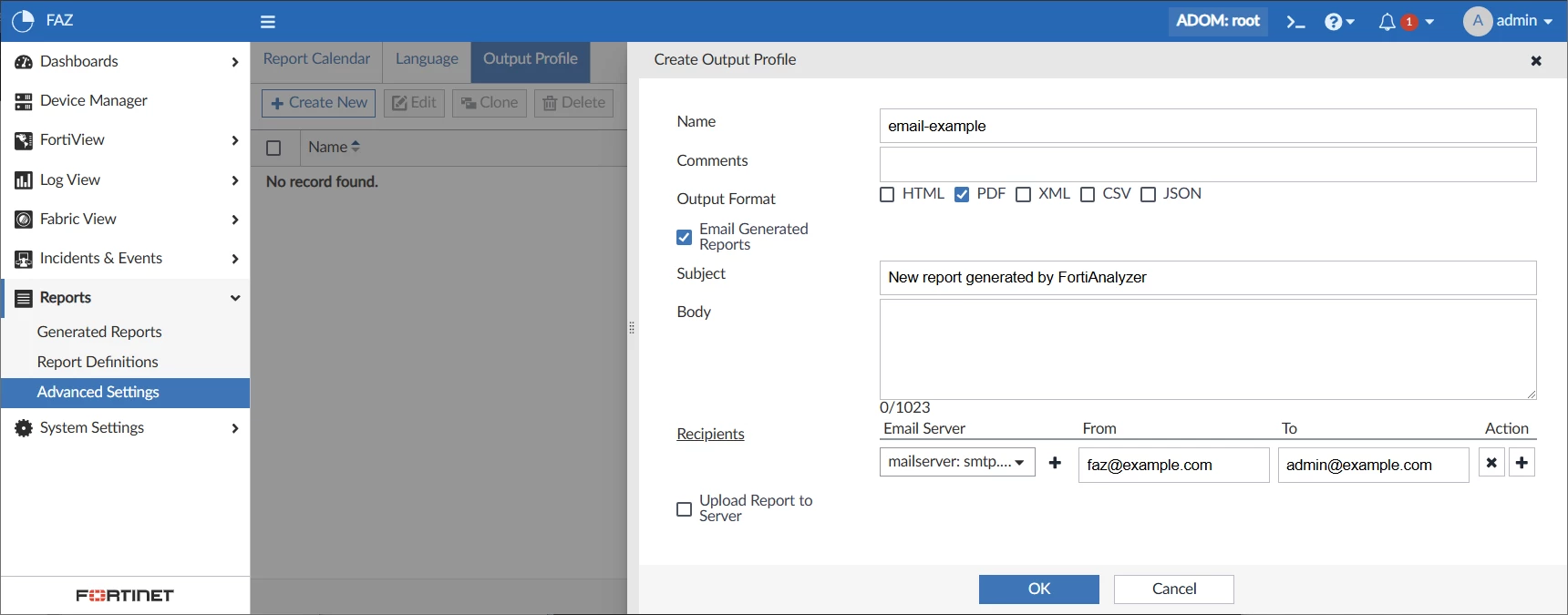Image resolution: width=1568 pixels, height=615 pixels.
Task: Remove the recipient row with the X icon
Action: [1491, 463]
